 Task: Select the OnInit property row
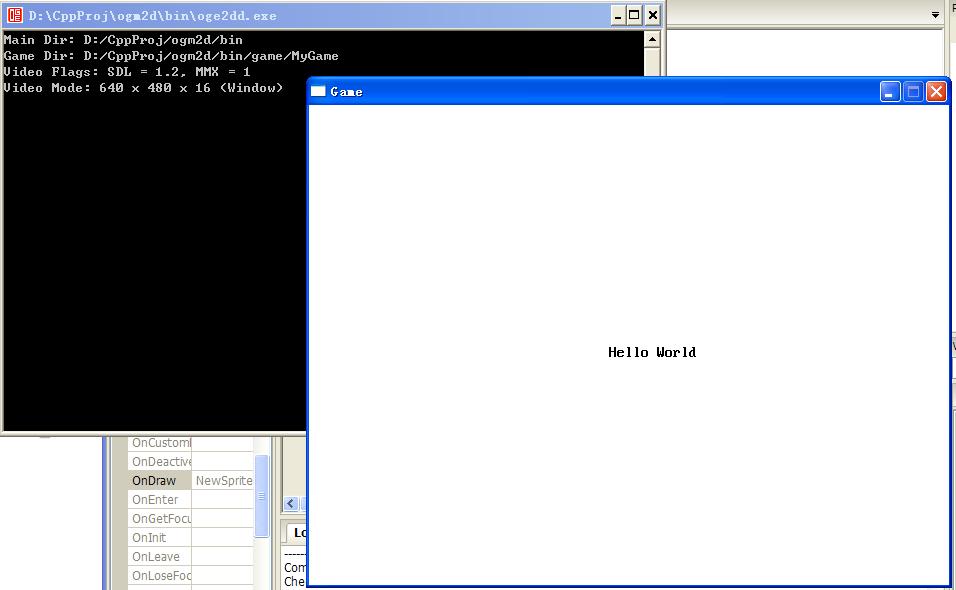pyautogui.click(x=150, y=537)
